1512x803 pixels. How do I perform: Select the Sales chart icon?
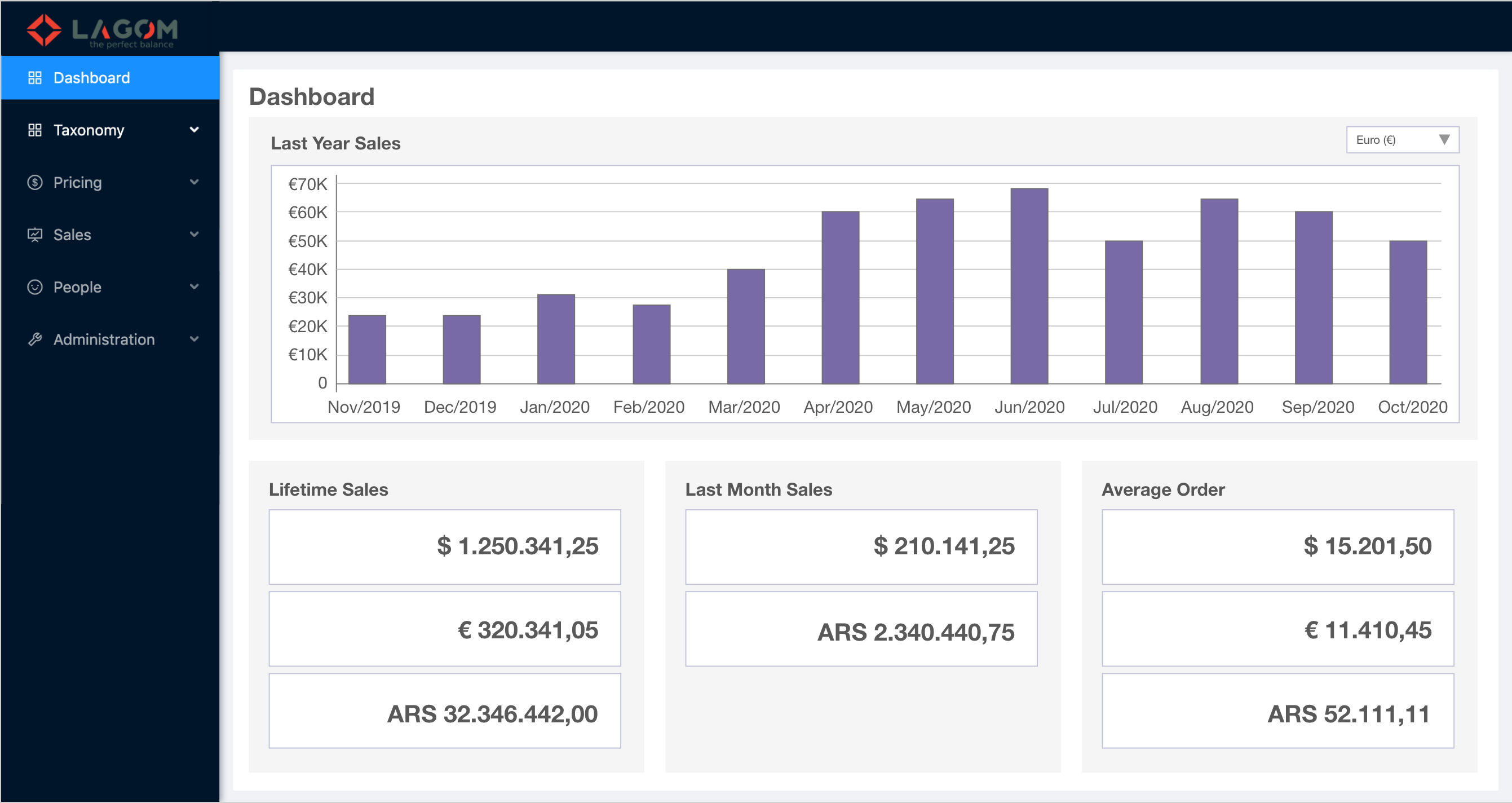pos(35,234)
